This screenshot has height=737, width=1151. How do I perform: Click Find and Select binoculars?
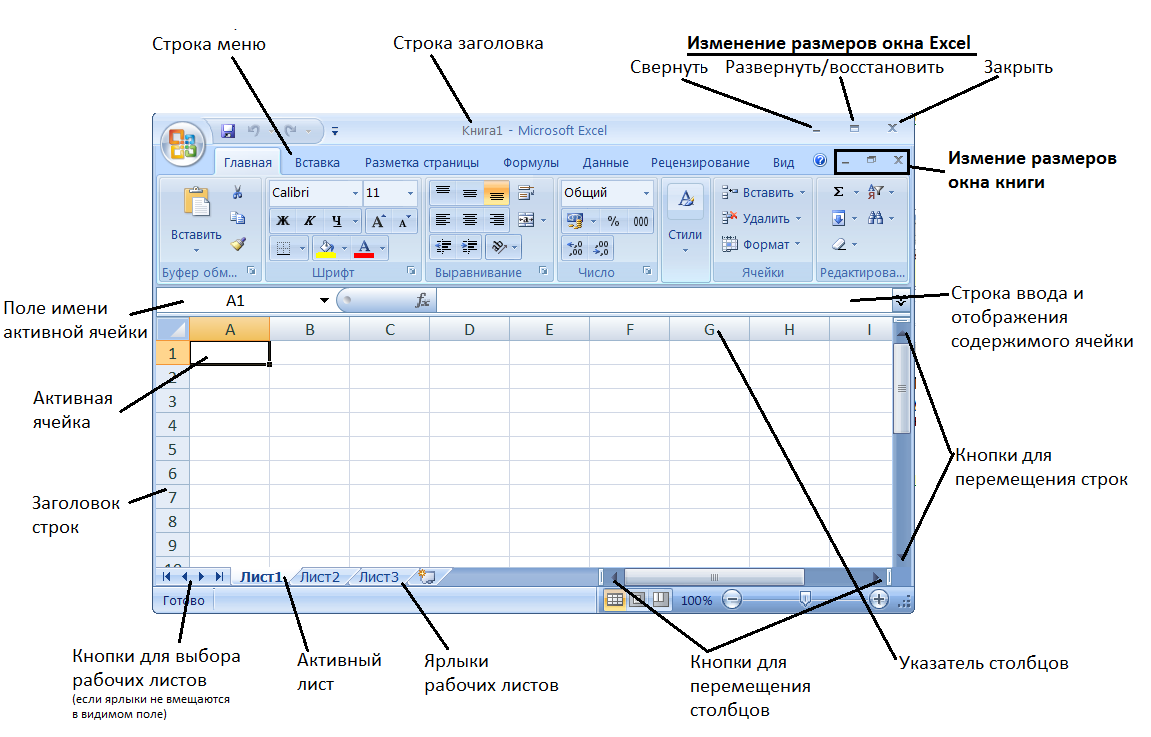875,218
